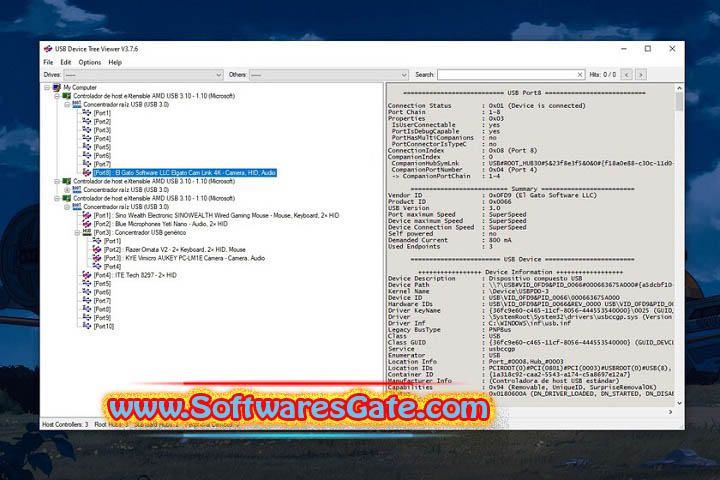Maximize the USB Device Tree Viewer window
This screenshot has height=480, width=720.
tap(647, 49)
